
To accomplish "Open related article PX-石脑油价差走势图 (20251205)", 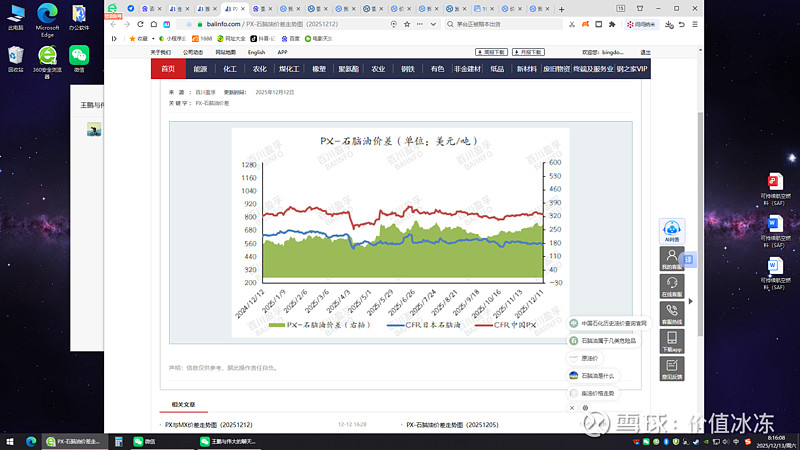I will tap(449, 425).
